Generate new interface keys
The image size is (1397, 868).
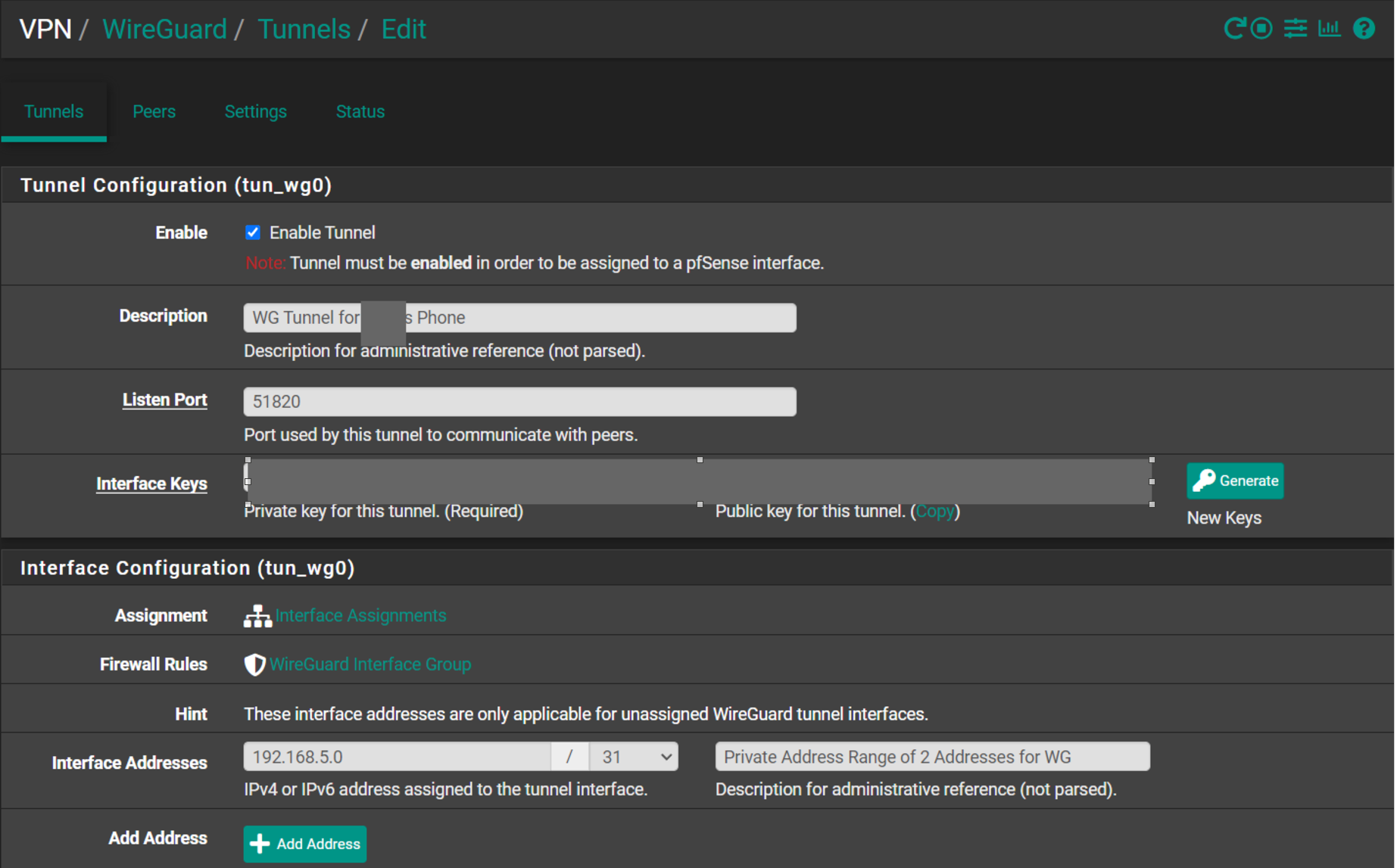click(1235, 481)
